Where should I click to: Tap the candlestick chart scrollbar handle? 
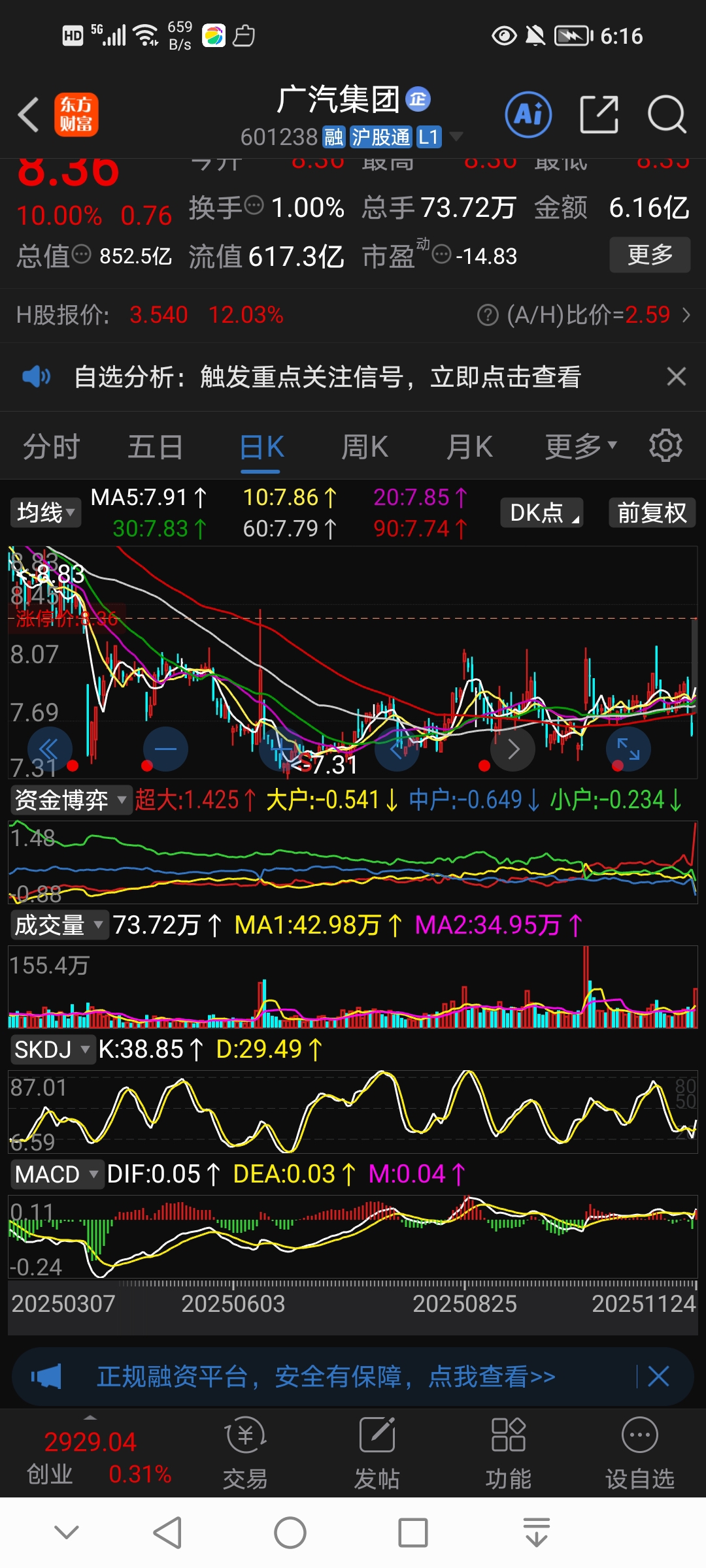[694, 666]
